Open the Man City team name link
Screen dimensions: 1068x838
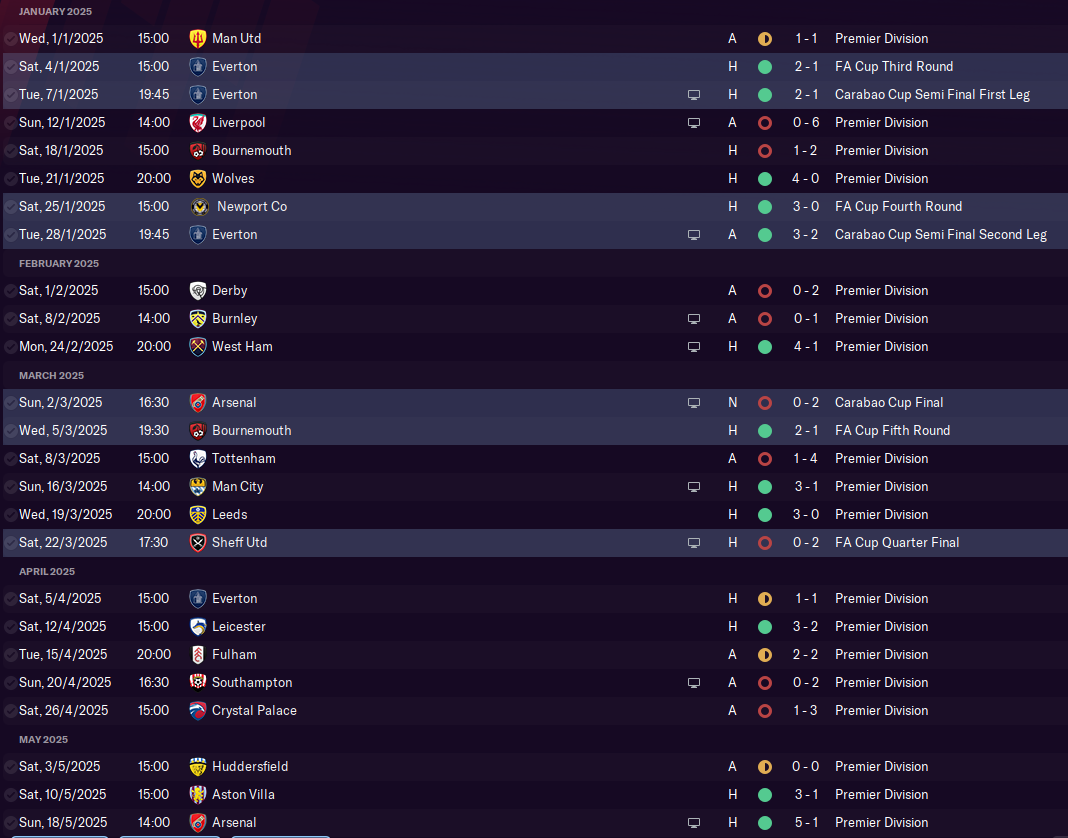pyautogui.click(x=237, y=486)
